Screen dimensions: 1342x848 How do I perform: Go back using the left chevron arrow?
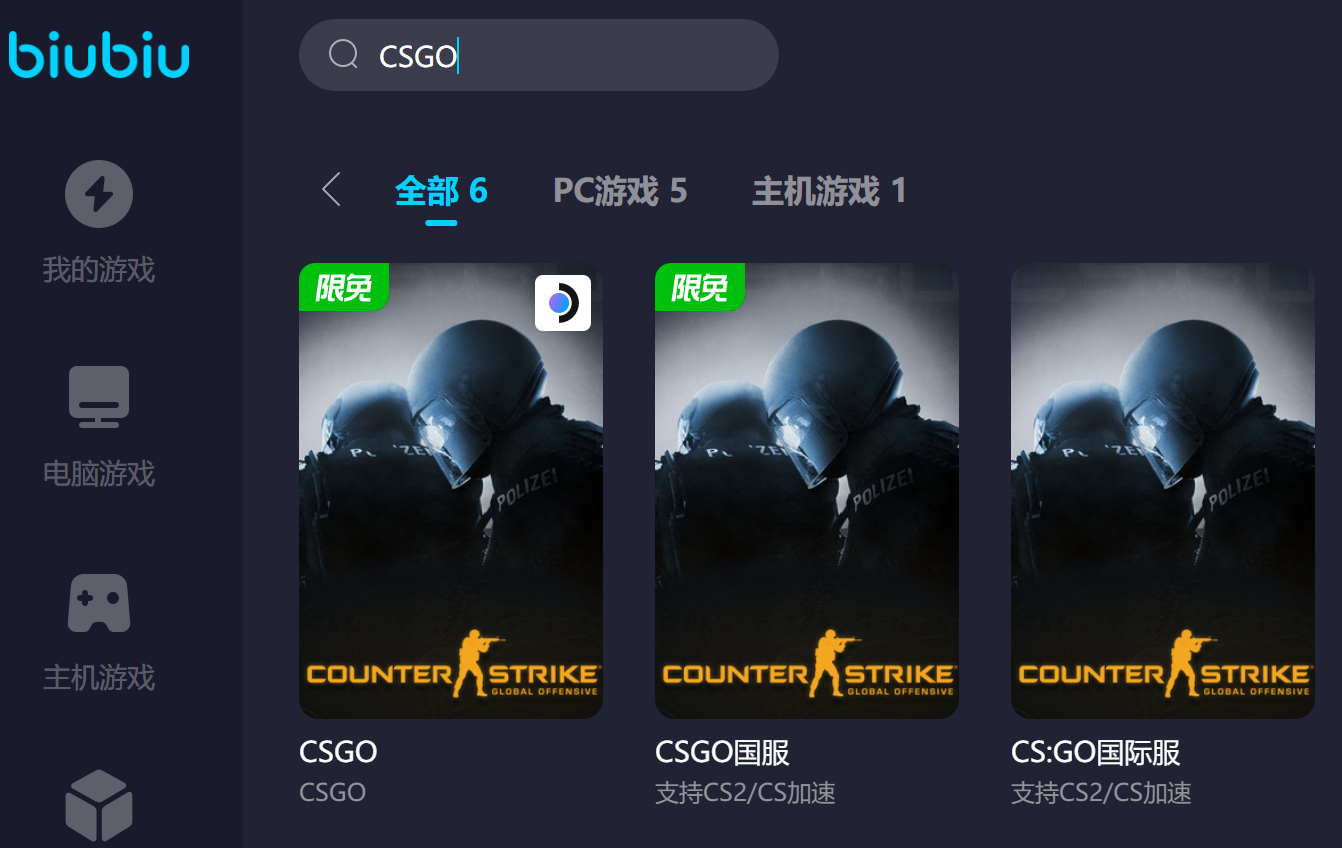[332, 189]
